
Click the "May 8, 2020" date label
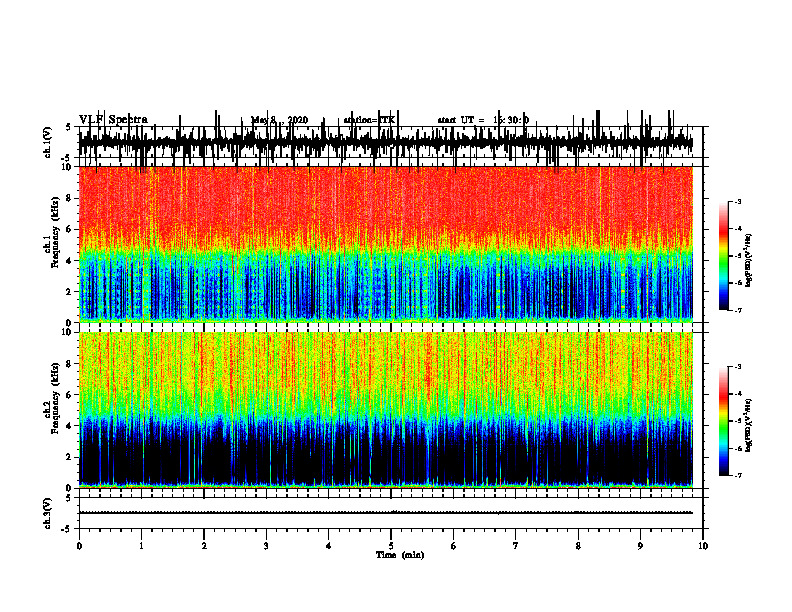pyautogui.click(x=279, y=120)
